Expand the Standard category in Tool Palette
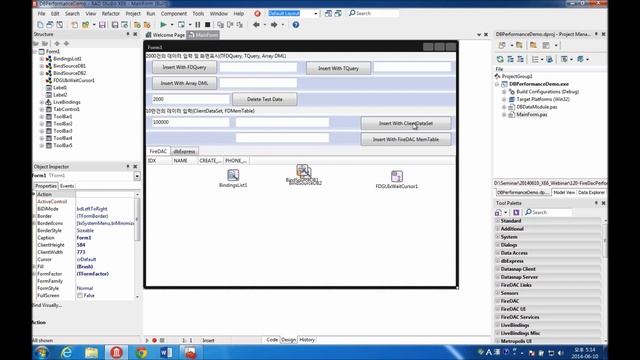640x360 pixels. 498,221
